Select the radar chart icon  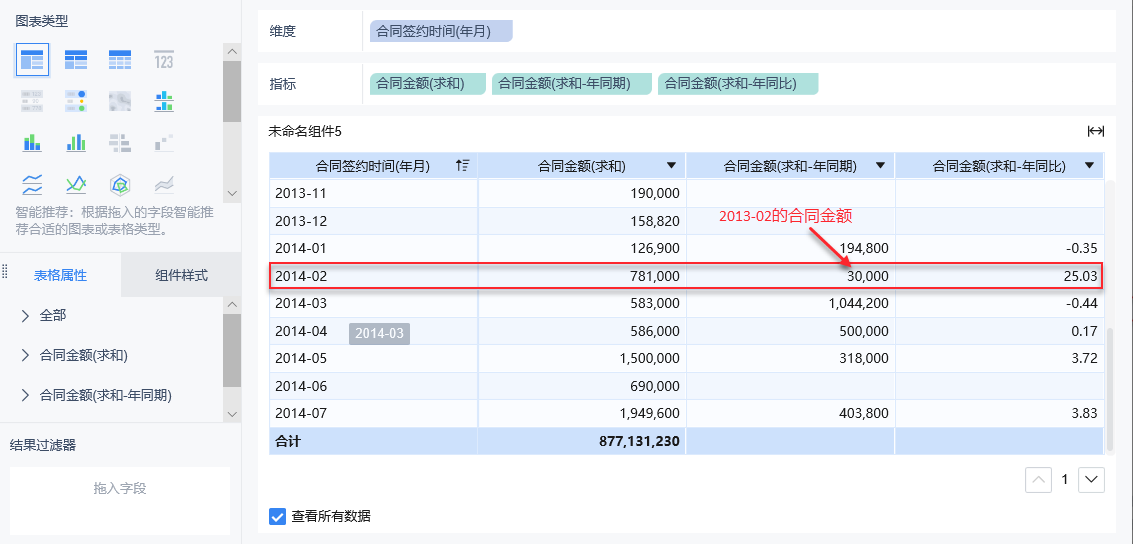coord(120,184)
